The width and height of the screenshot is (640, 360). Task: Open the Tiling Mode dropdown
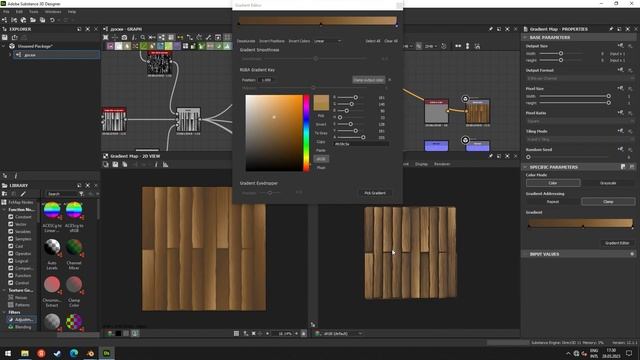[580, 140]
